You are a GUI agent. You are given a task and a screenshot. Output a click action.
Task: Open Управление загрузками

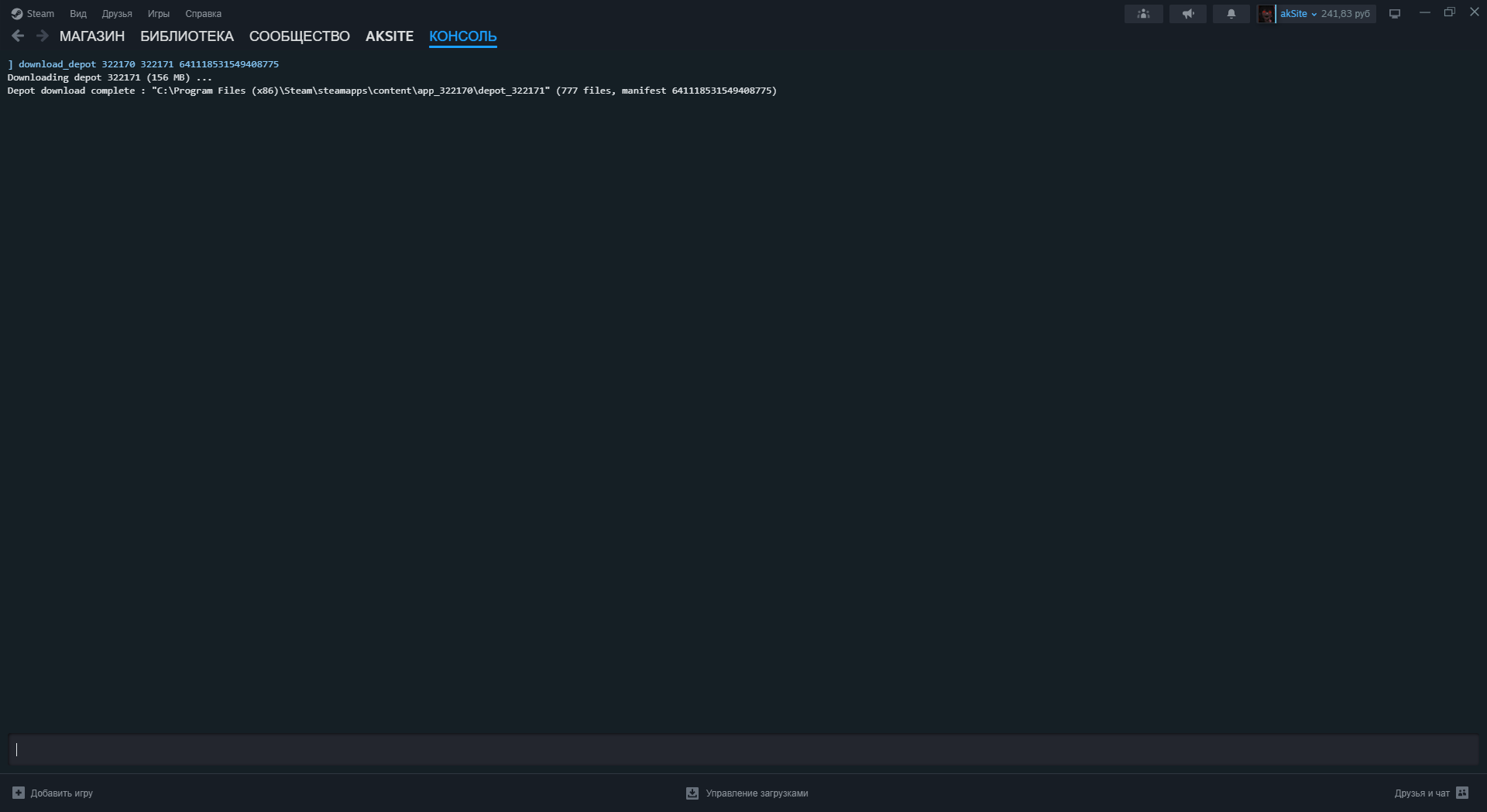click(x=747, y=793)
